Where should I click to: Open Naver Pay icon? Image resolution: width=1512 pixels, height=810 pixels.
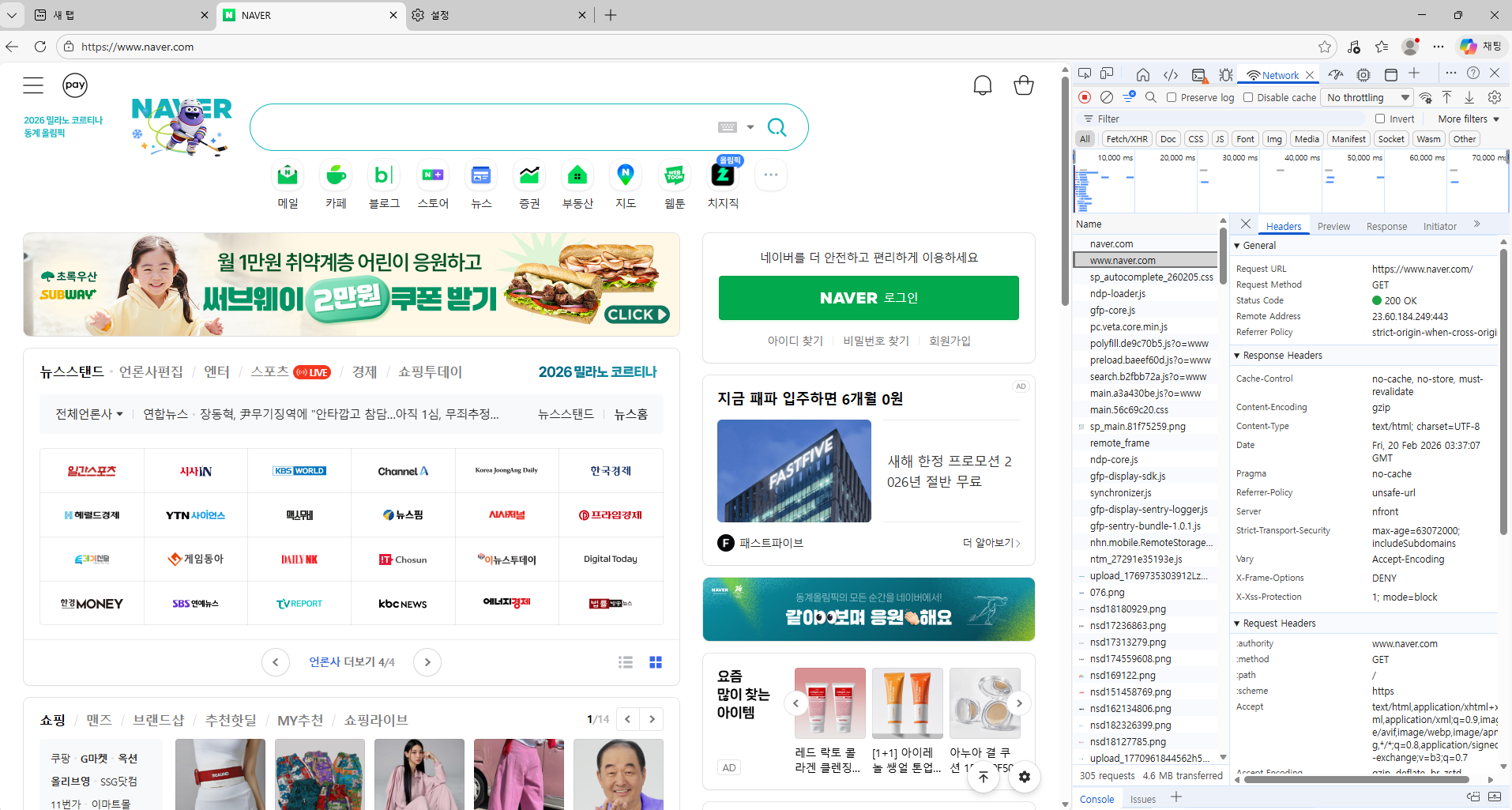pyautogui.click(x=75, y=85)
